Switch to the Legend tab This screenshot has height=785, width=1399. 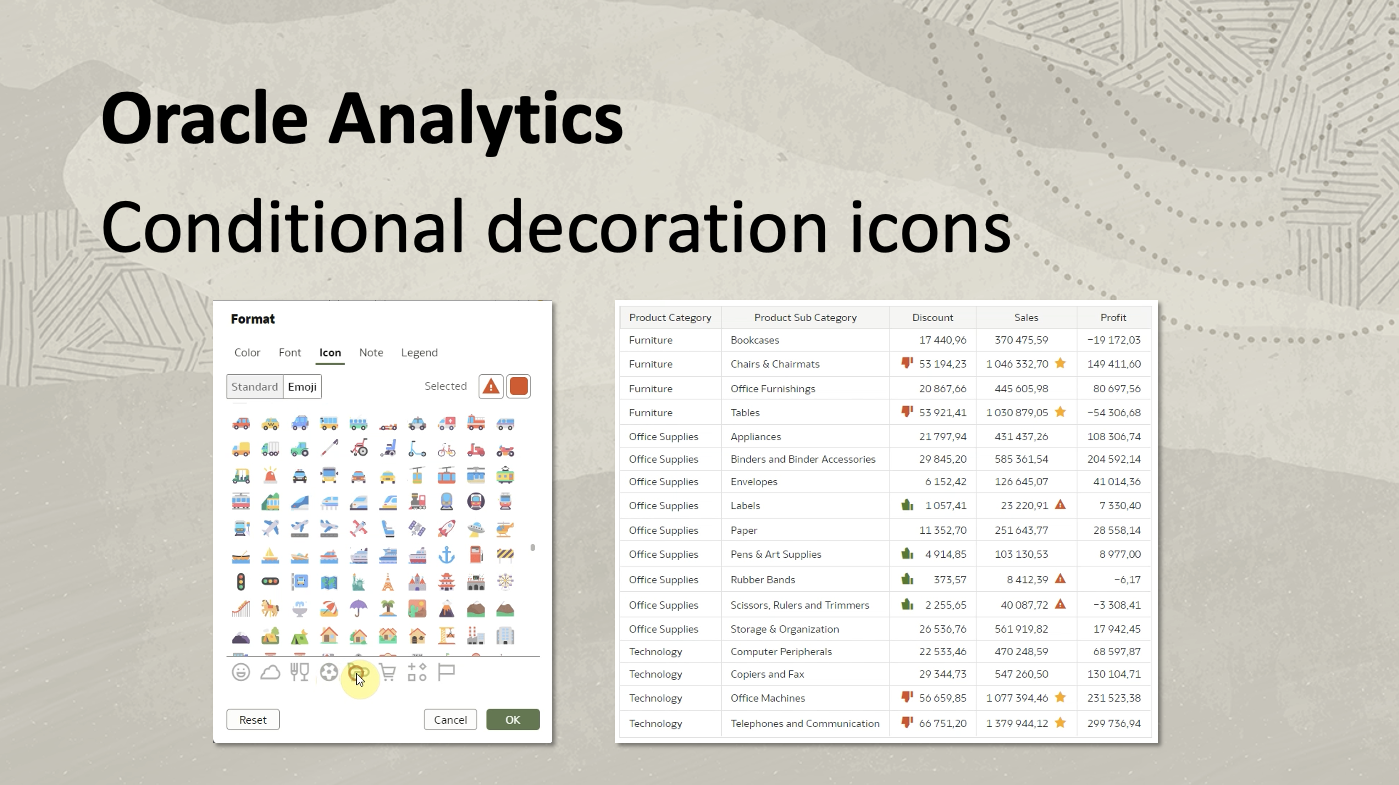coord(419,352)
